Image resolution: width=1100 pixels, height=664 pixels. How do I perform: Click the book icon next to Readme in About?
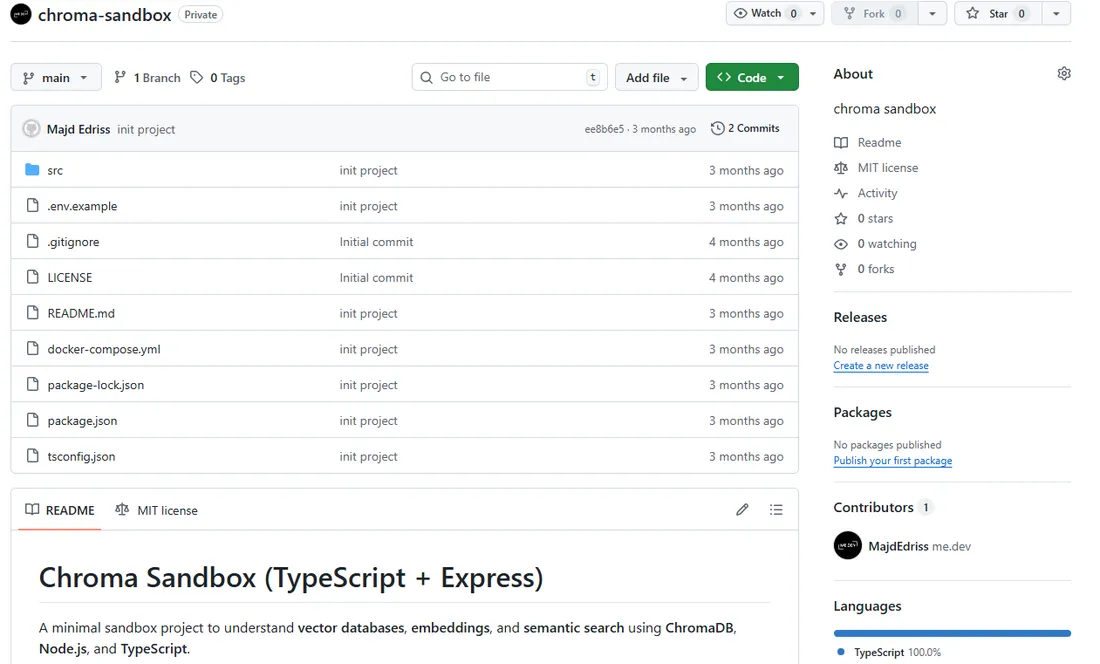point(841,142)
